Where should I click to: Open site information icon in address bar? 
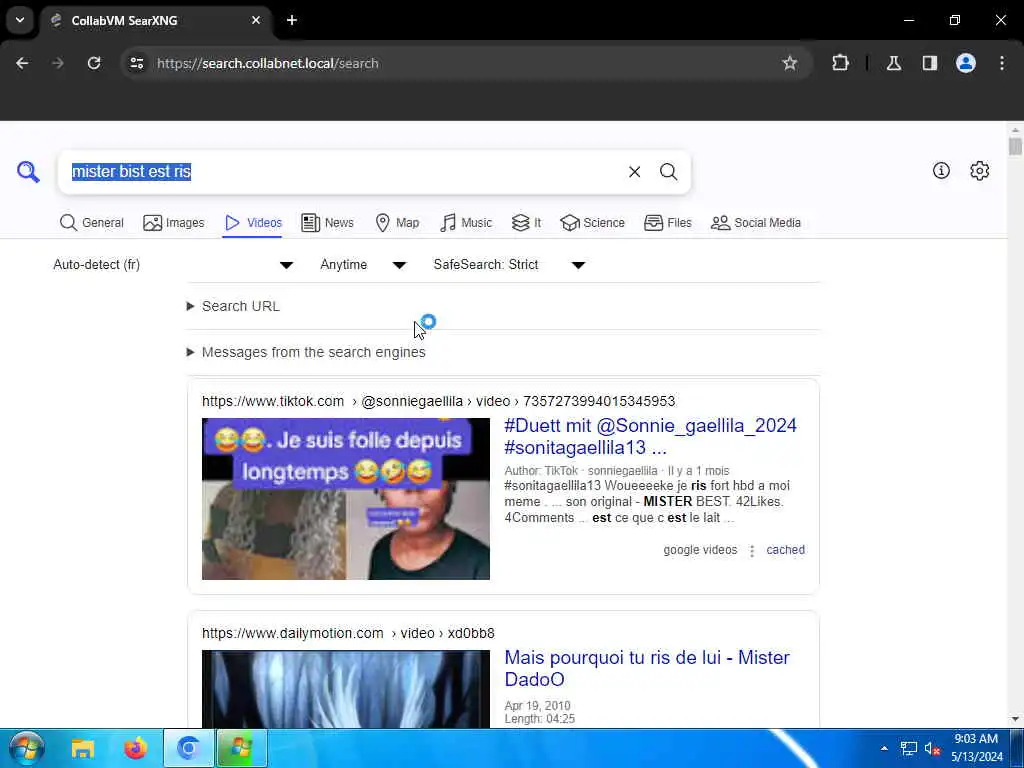pyautogui.click(x=136, y=63)
